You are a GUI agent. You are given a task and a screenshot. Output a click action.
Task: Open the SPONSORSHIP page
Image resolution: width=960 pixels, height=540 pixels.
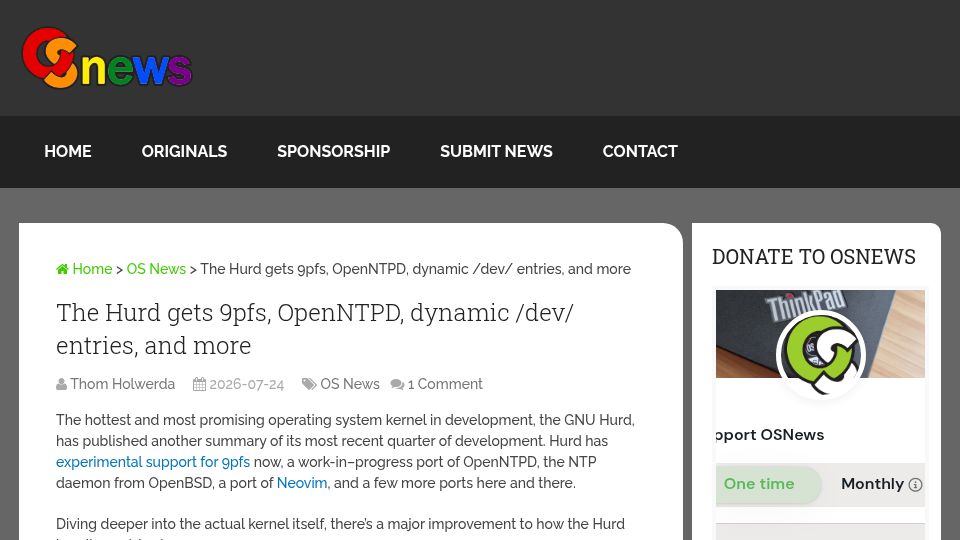tap(333, 151)
